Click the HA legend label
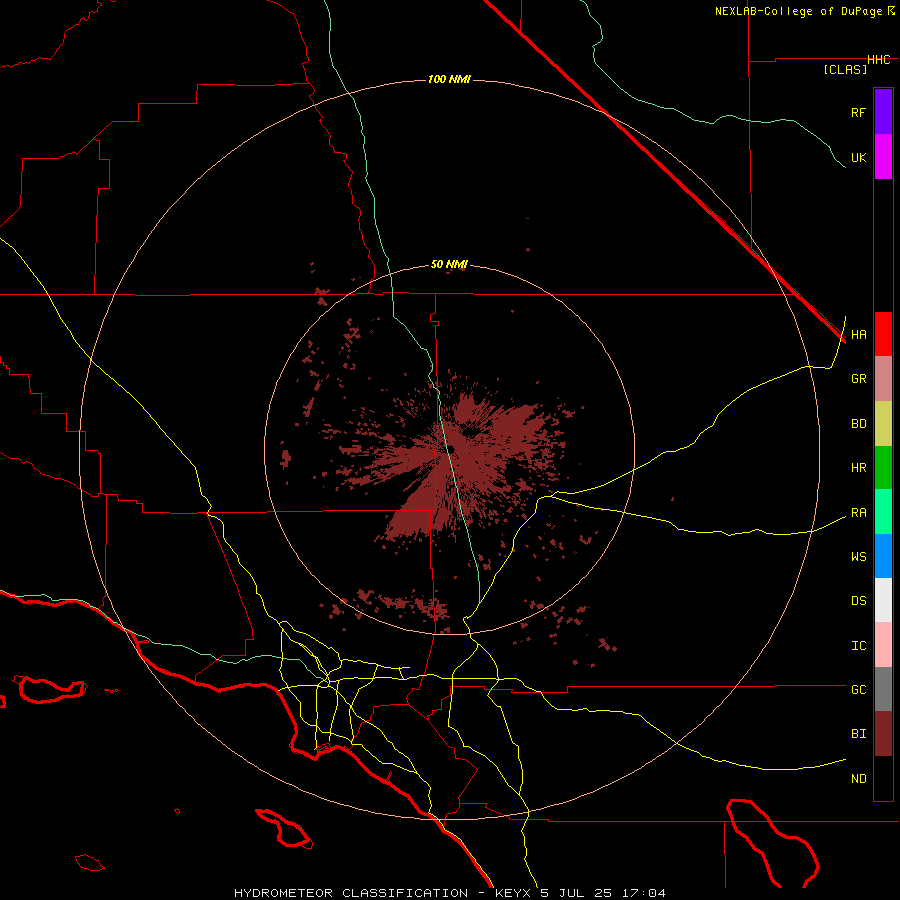This screenshot has height=900, width=900. [858, 335]
